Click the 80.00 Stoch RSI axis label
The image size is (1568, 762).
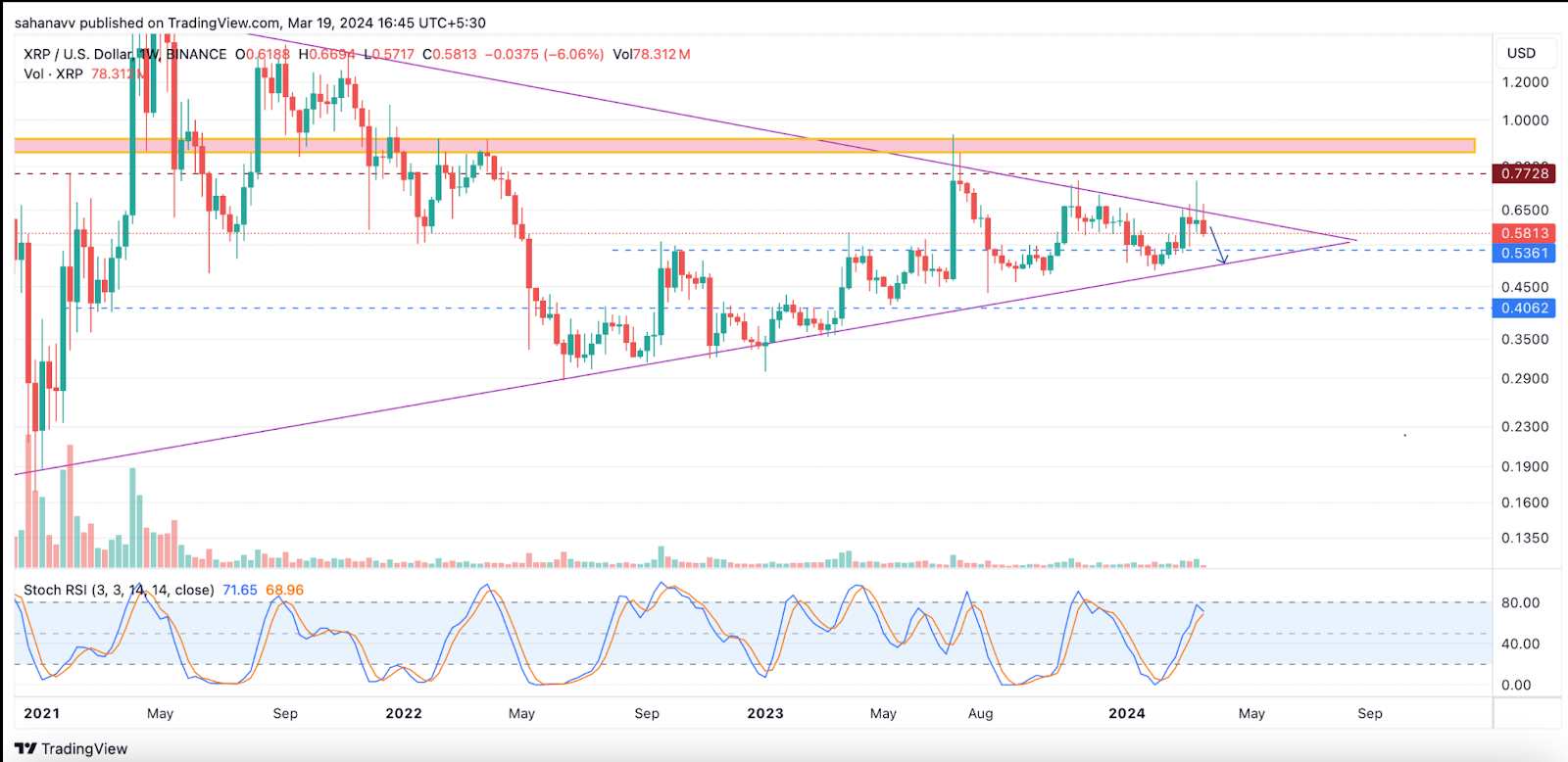[x=1520, y=602]
